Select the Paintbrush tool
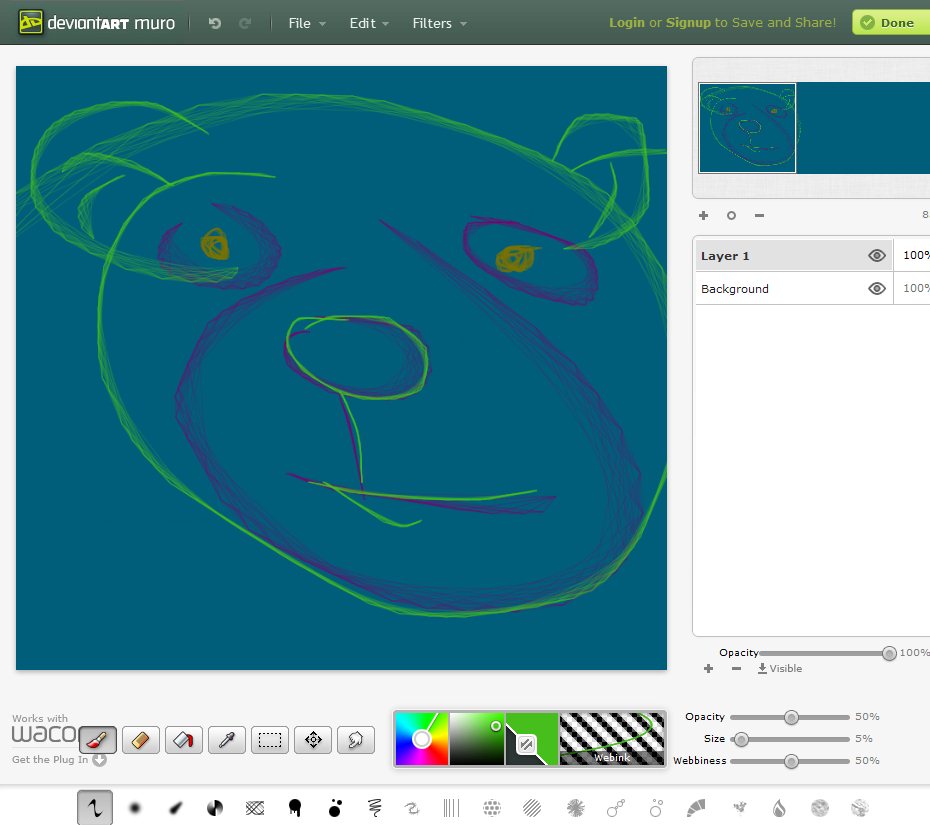 click(96, 741)
